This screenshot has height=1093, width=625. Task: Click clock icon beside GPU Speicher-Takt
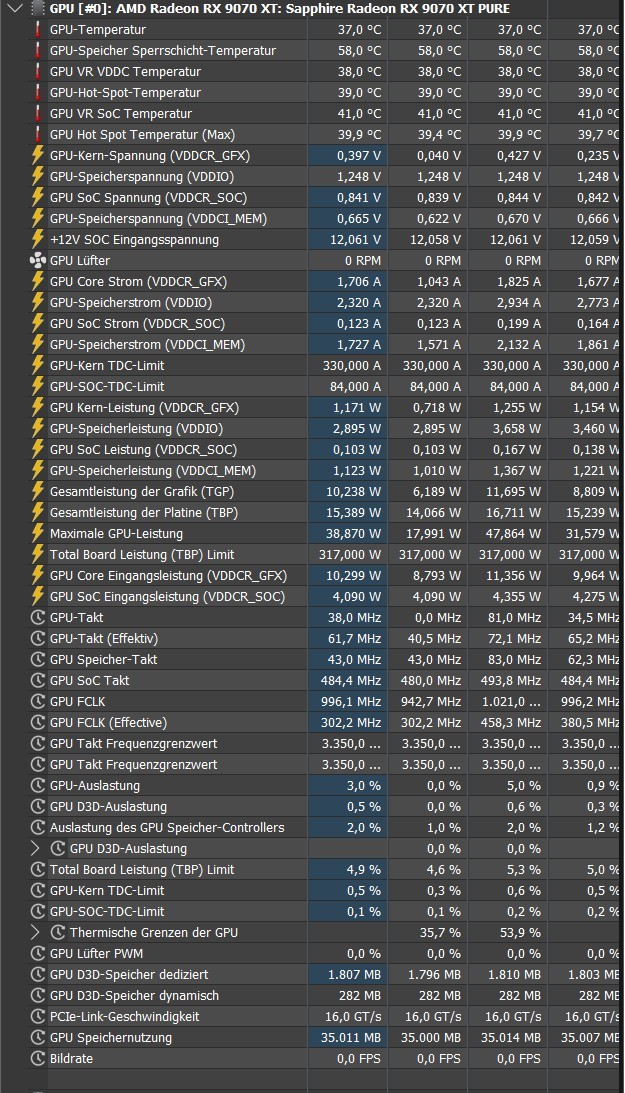click(x=38, y=659)
